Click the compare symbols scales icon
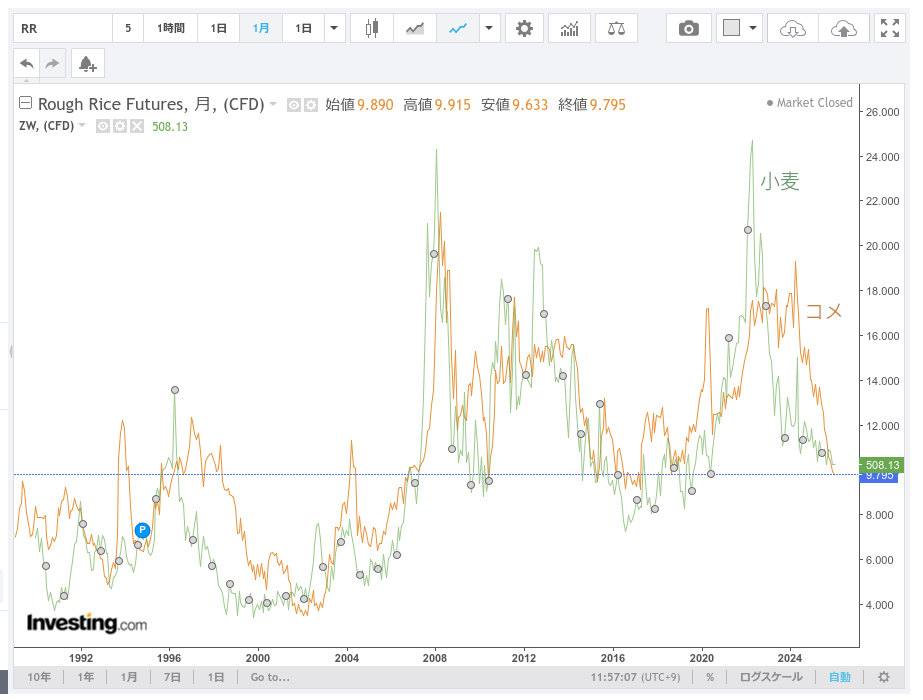 click(615, 29)
